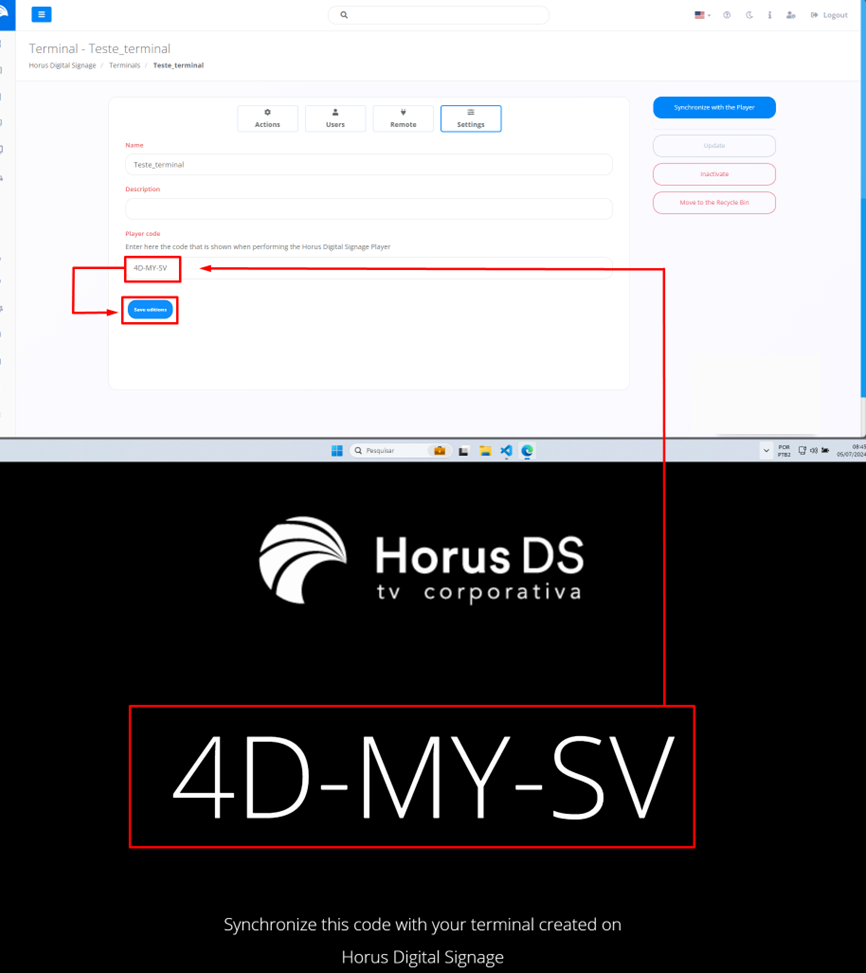
Task: Click the top search bar
Action: tap(438, 15)
